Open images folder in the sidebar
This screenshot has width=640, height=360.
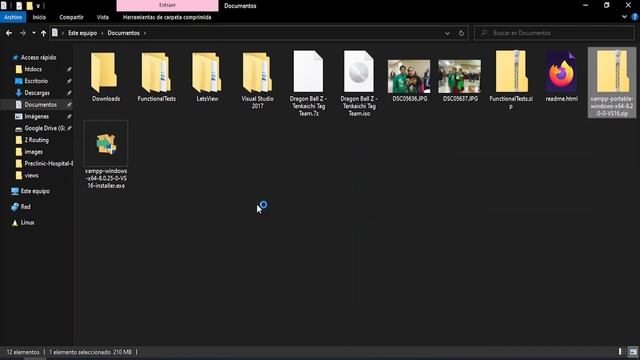(x=33, y=152)
